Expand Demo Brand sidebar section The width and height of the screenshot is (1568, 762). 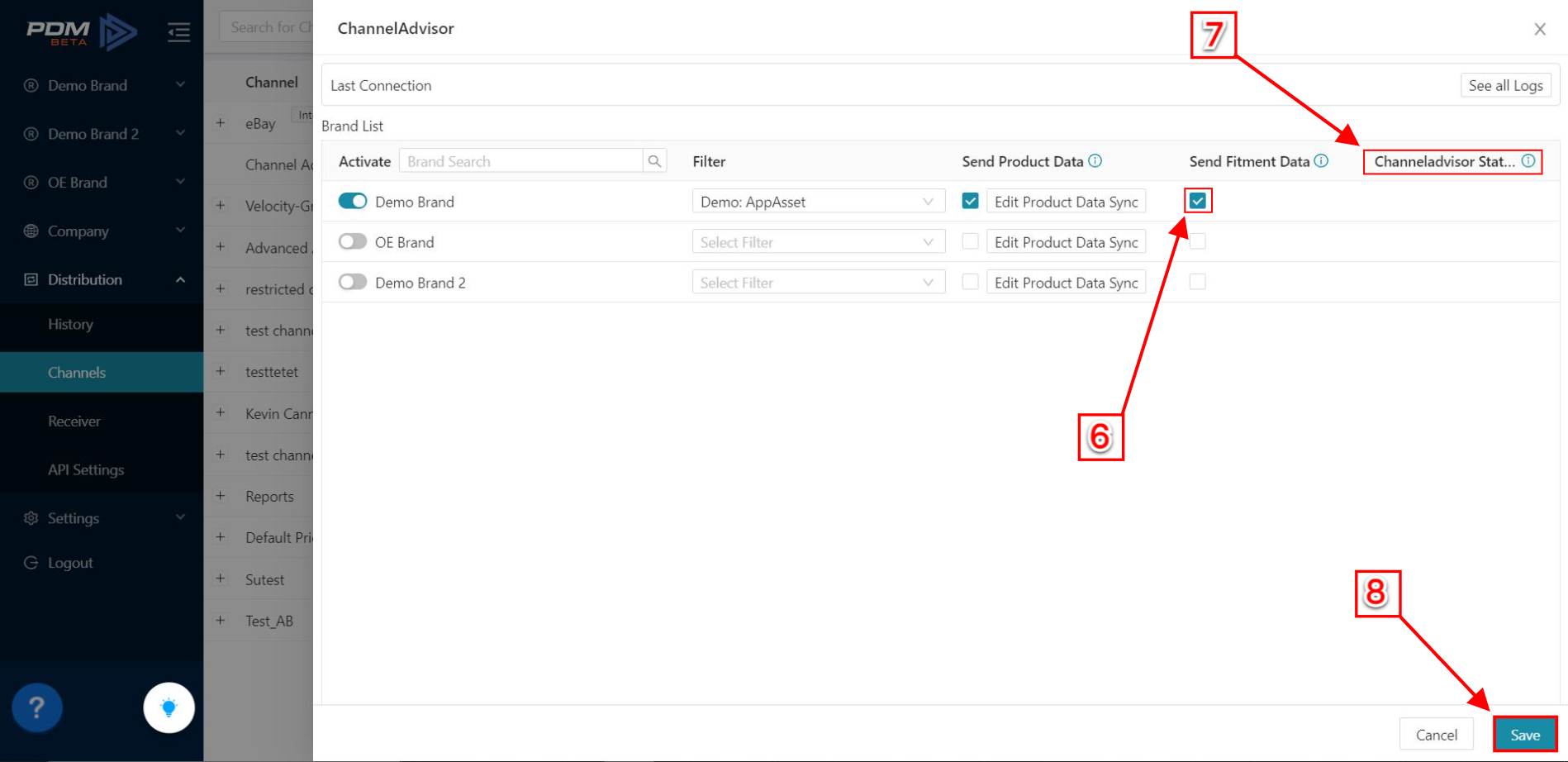pos(102,85)
